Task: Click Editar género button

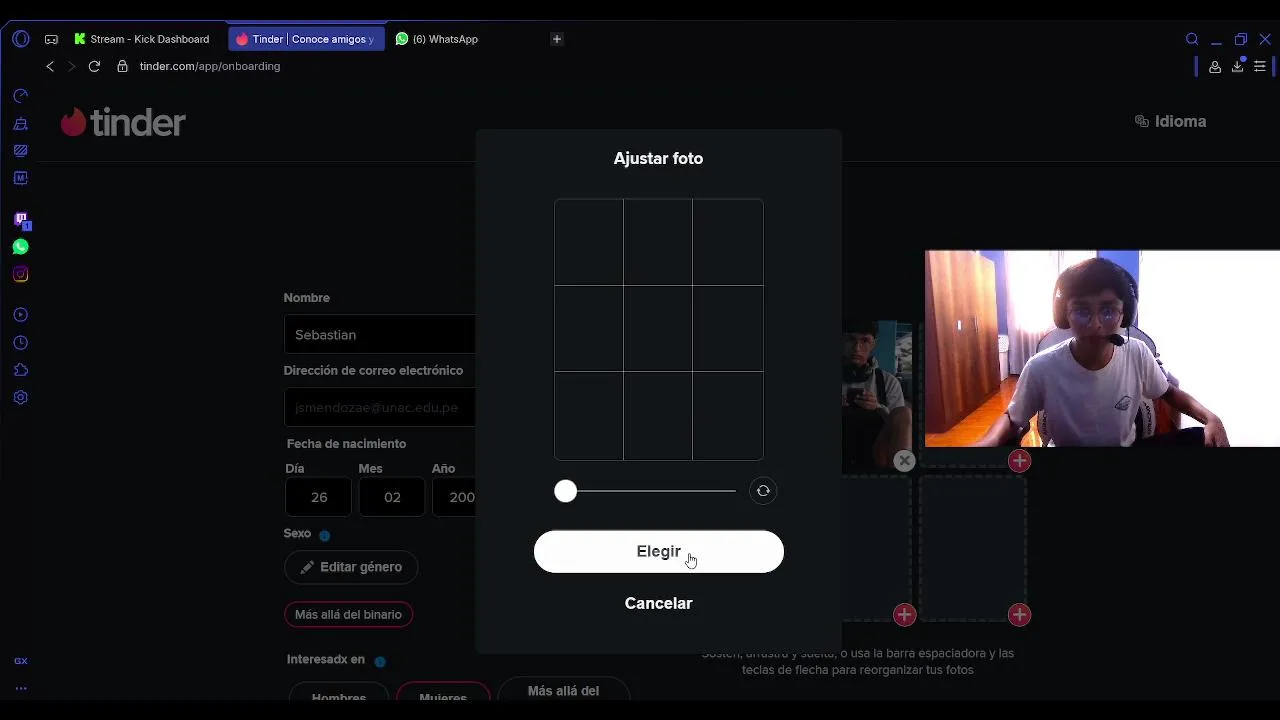Action: coord(351,567)
